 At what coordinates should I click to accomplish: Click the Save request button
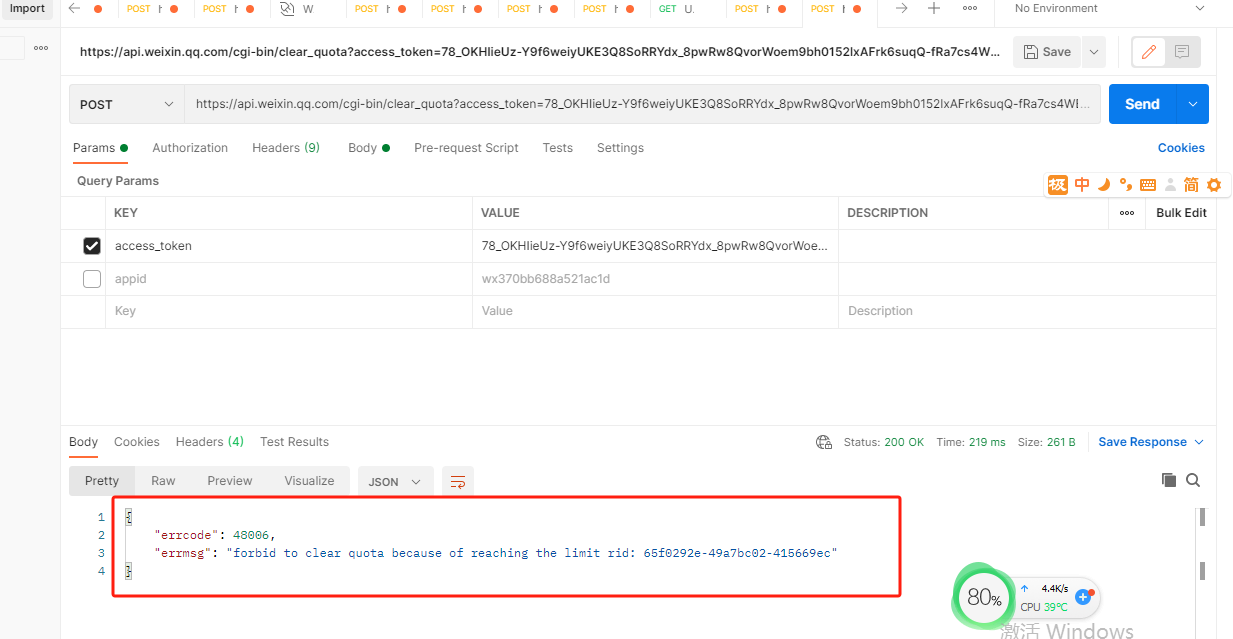[1046, 52]
